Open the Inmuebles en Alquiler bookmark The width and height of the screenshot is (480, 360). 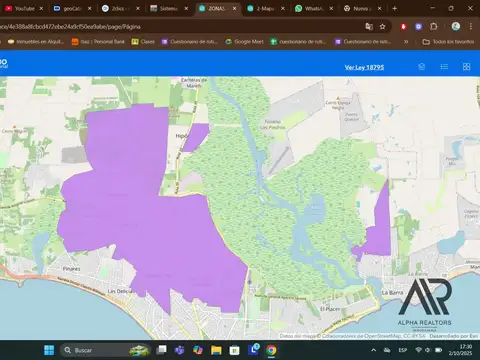pyautogui.click(x=36, y=42)
